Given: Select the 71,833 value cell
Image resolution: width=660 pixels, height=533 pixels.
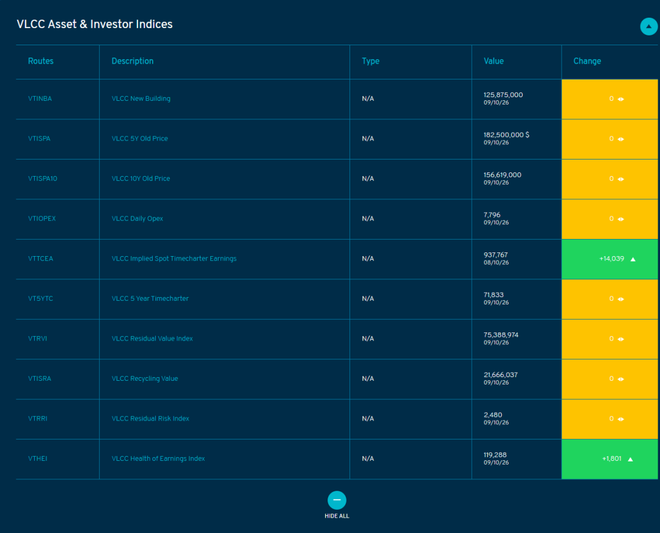Looking at the screenshot, I should click(516, 299).
